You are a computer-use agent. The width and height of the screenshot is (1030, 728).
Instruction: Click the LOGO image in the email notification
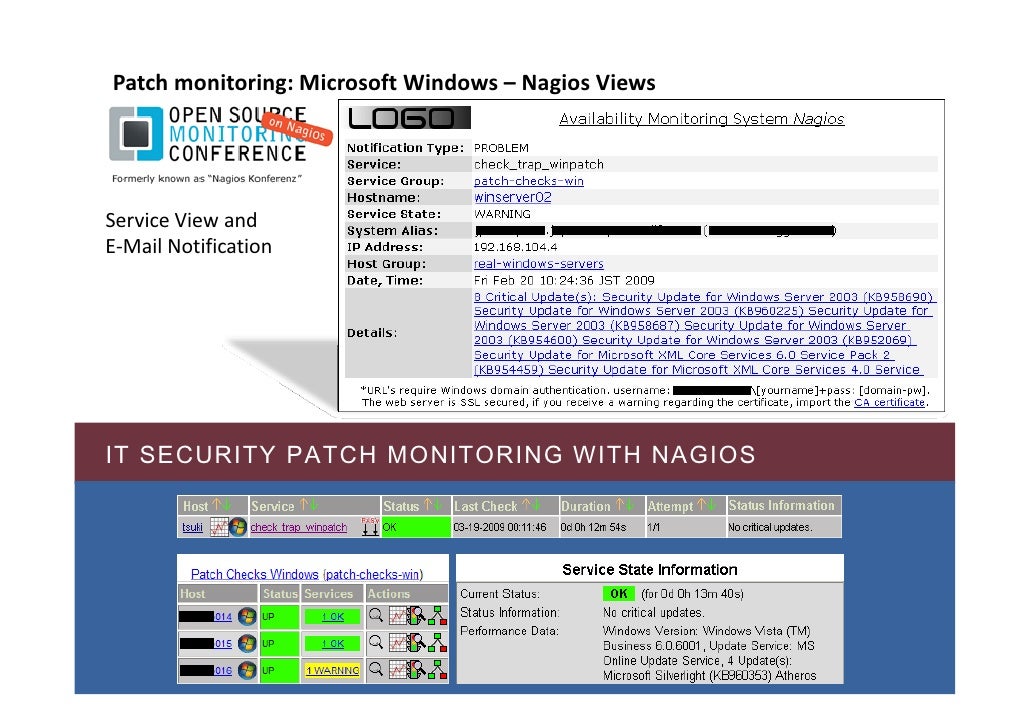[x=409, y=118]
